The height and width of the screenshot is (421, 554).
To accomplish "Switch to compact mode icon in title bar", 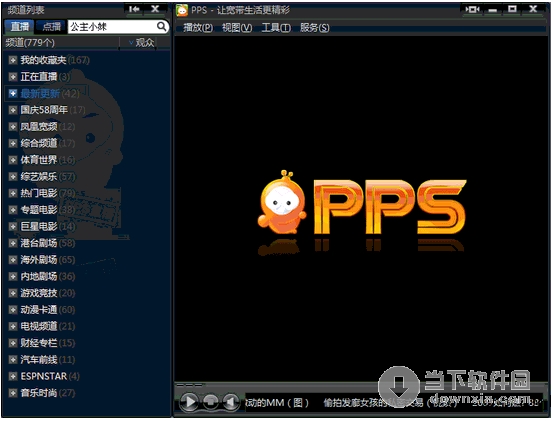I will click(472, 10).
